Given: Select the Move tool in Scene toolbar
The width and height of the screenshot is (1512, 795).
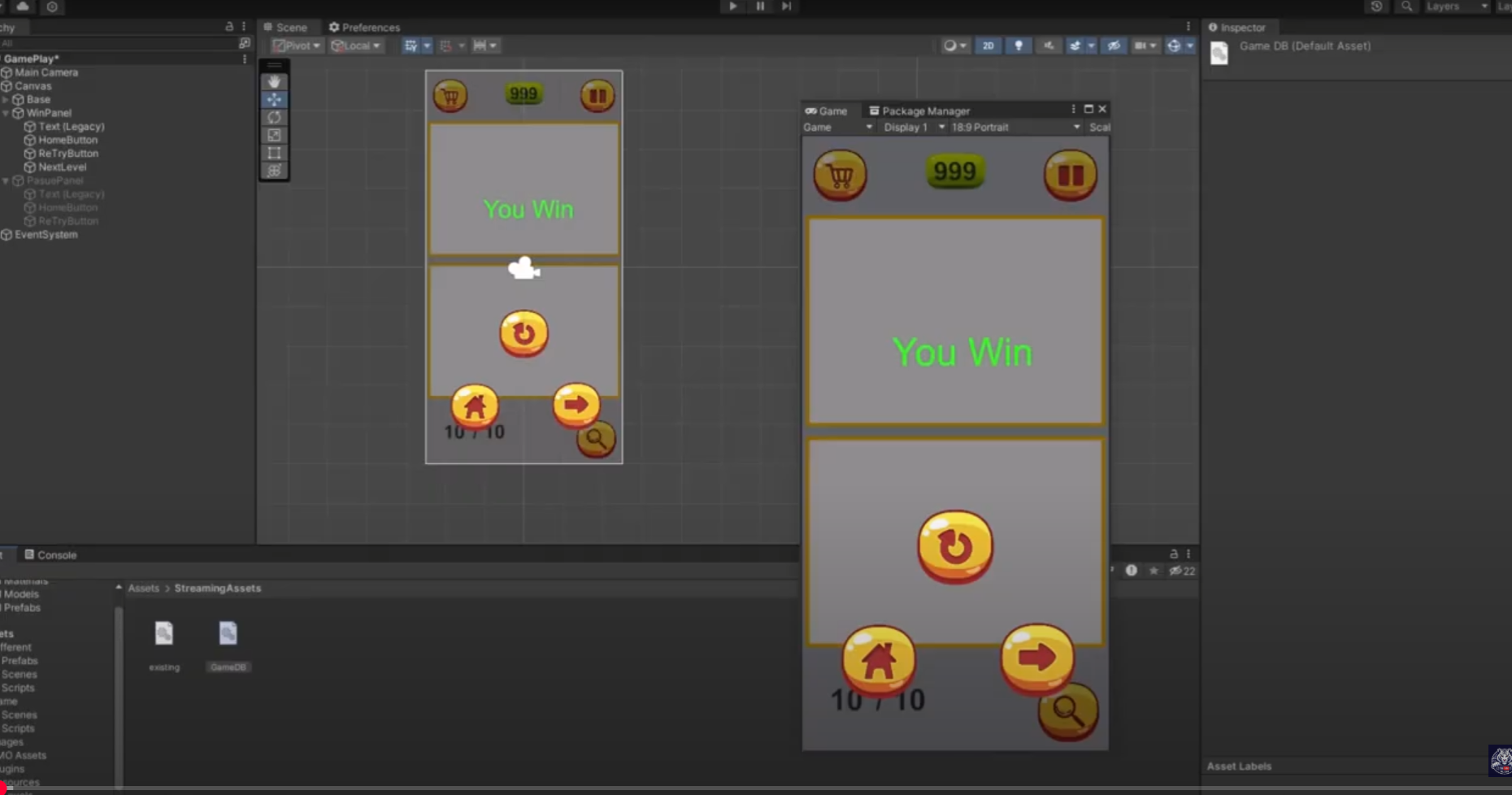Looking at the screenshot, I should (x=274, y=99).
